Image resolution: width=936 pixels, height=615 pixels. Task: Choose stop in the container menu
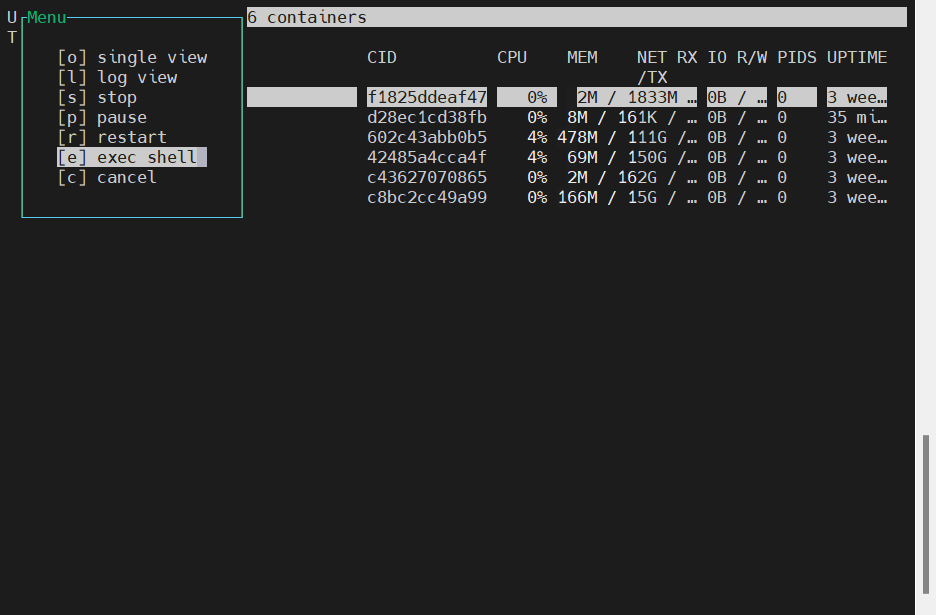tap(97, 97)
